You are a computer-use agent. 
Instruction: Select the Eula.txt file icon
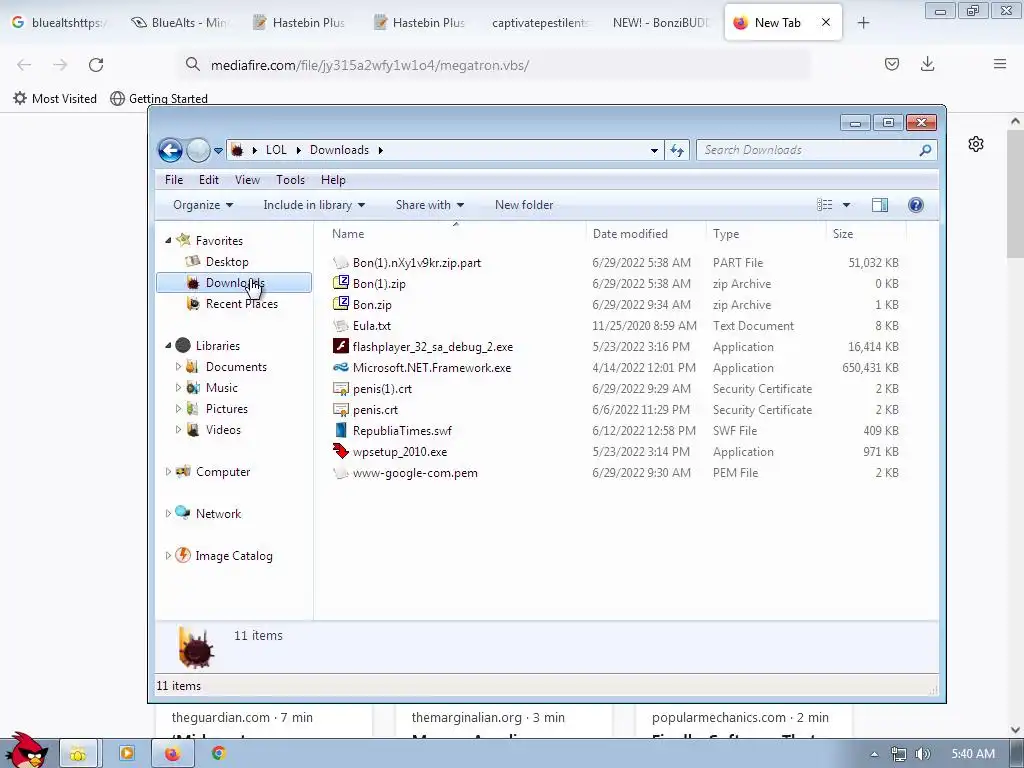tap(341, 325)
